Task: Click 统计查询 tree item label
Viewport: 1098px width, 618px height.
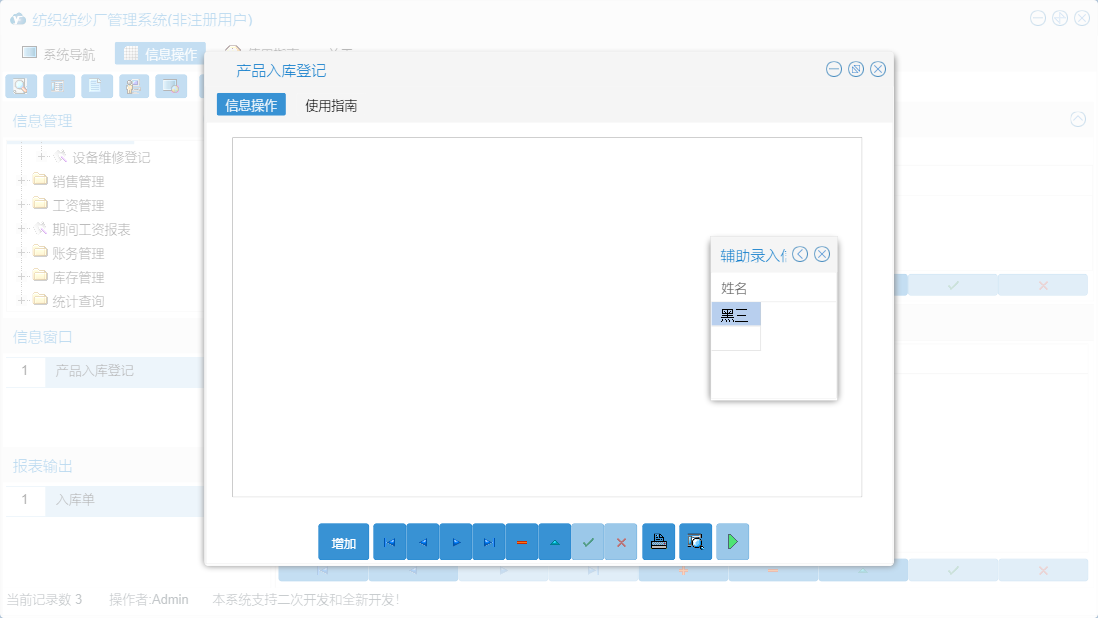Action: (x=78, y=301)
